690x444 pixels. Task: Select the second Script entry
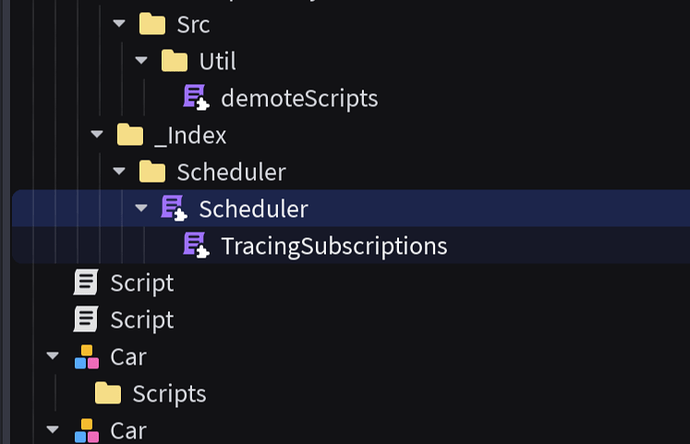[x=142, y=320]
